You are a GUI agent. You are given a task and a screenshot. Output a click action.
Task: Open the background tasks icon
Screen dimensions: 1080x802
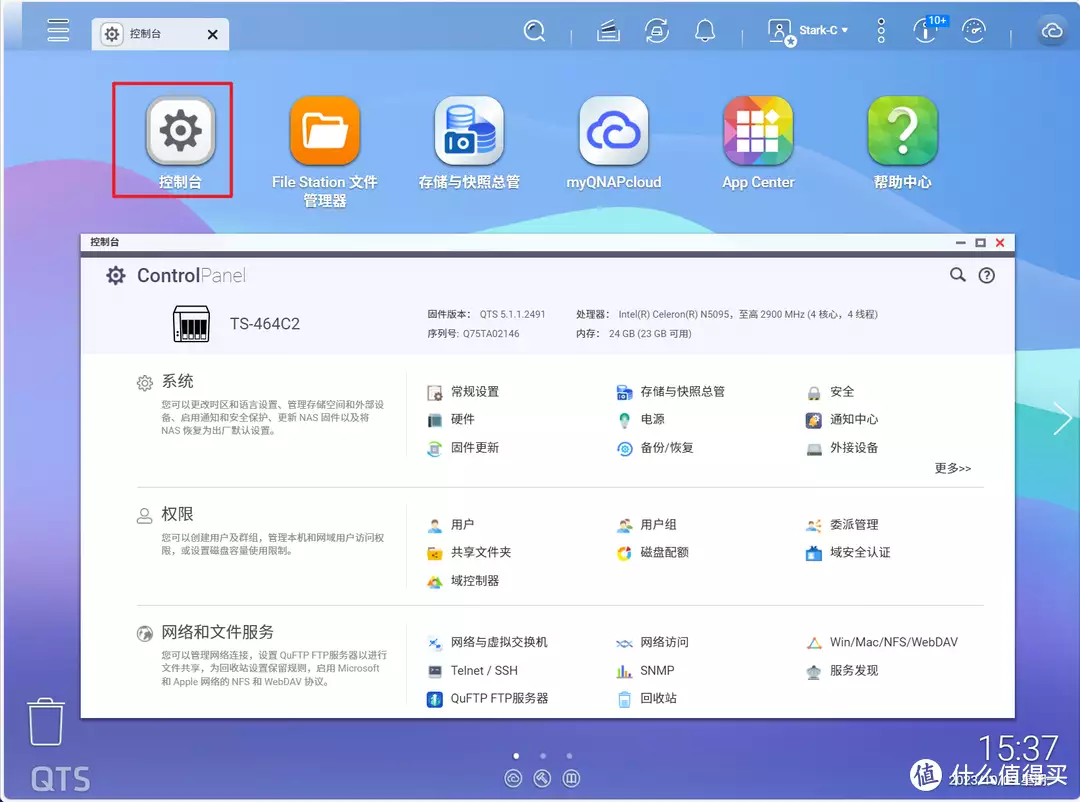tap(608, 31)
